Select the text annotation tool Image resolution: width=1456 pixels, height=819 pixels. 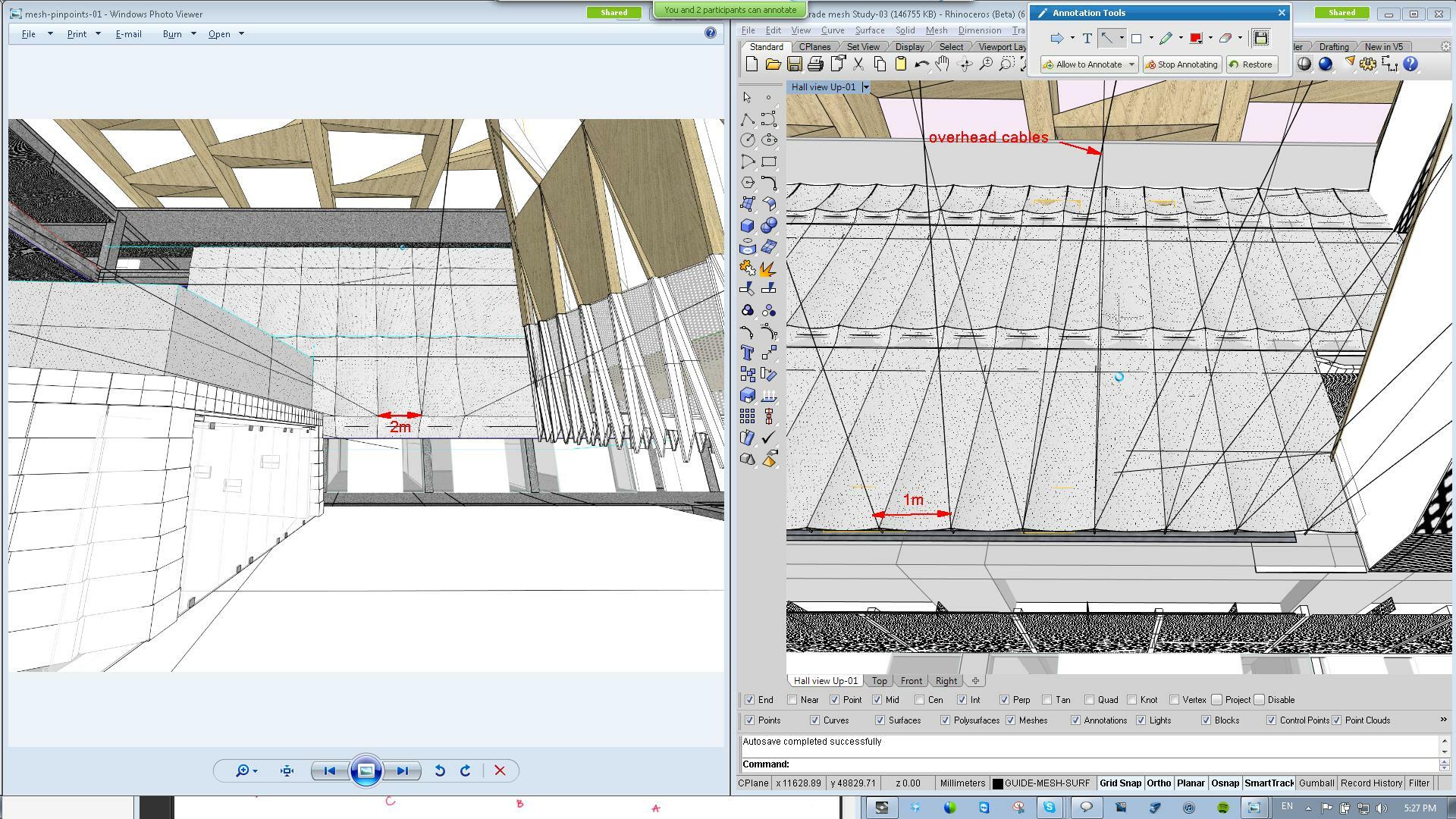point(1087,38)
